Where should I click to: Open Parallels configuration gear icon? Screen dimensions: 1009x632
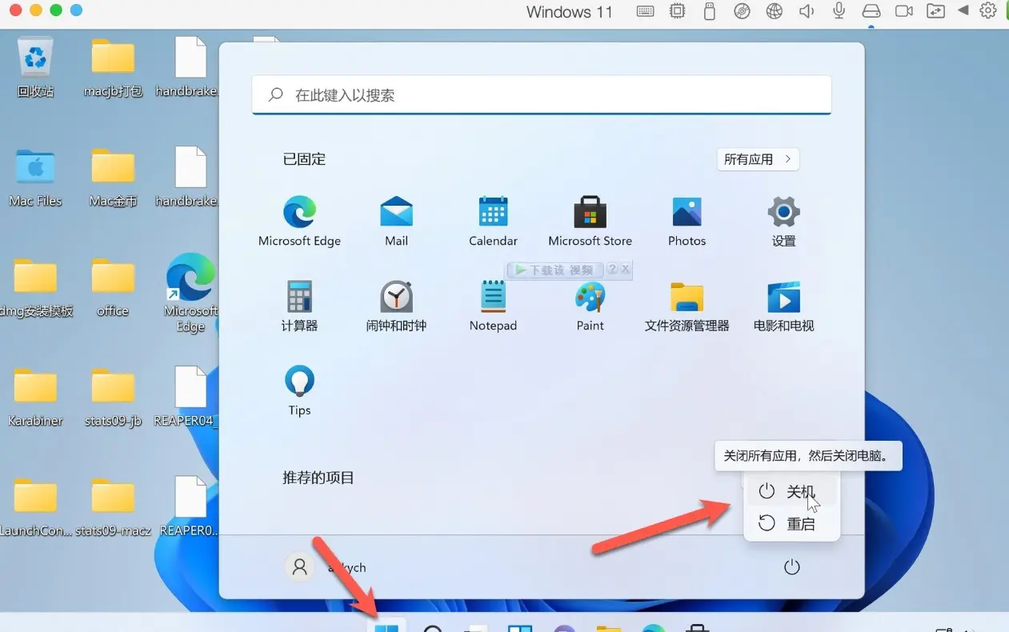pyautogui.click(x=988, y=10)
